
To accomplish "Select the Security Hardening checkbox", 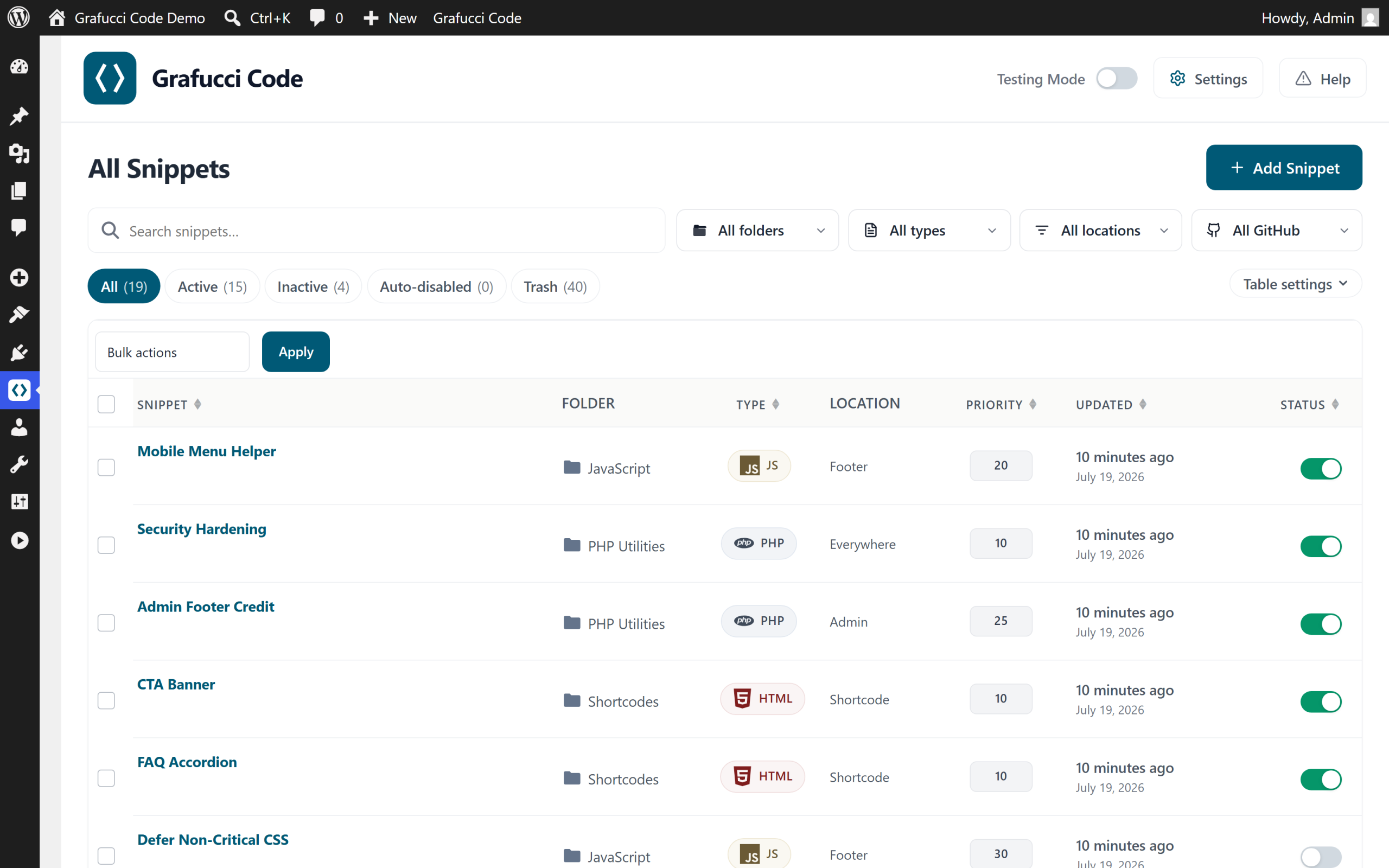I will coord(106,545).
